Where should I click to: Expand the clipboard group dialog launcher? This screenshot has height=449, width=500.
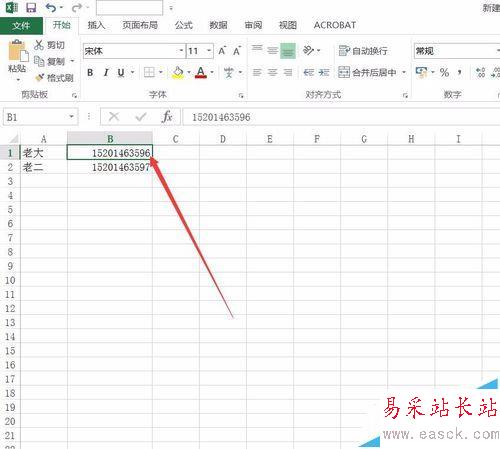74,96
